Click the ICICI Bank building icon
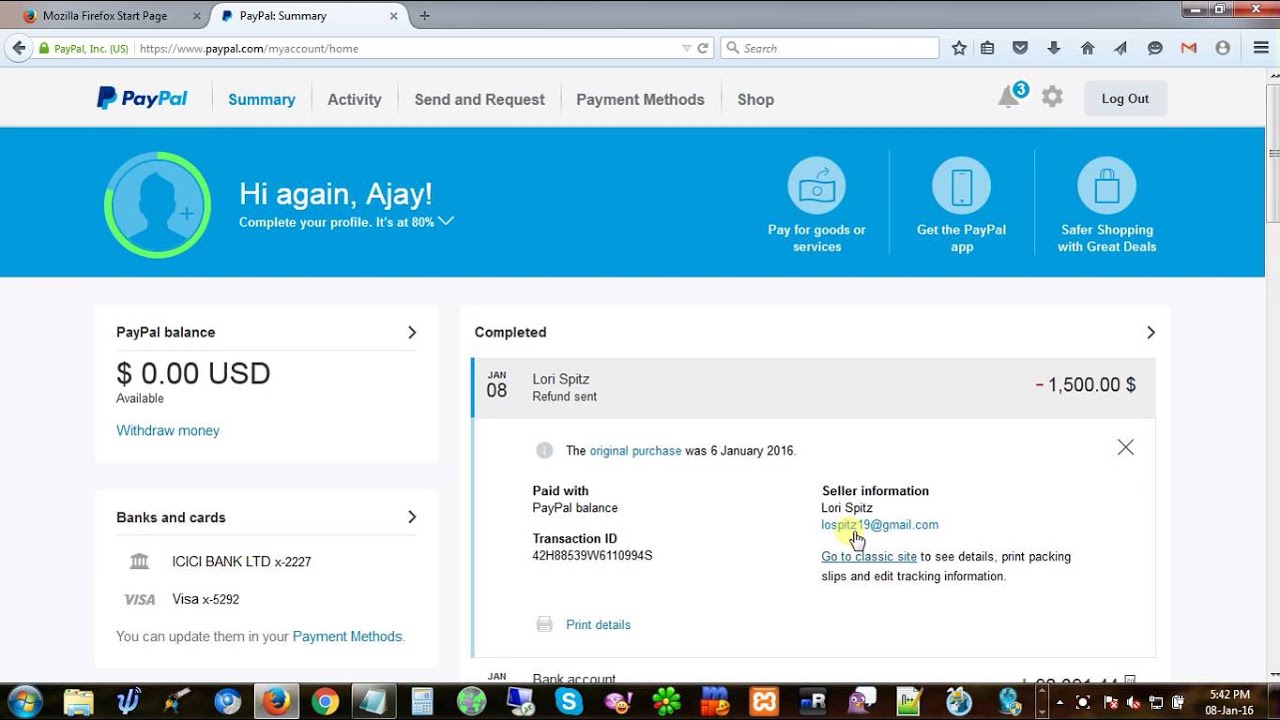Image resolution: width=1280 pixels, height=720 pixels. pyautogui.click(x=140, y=561)
